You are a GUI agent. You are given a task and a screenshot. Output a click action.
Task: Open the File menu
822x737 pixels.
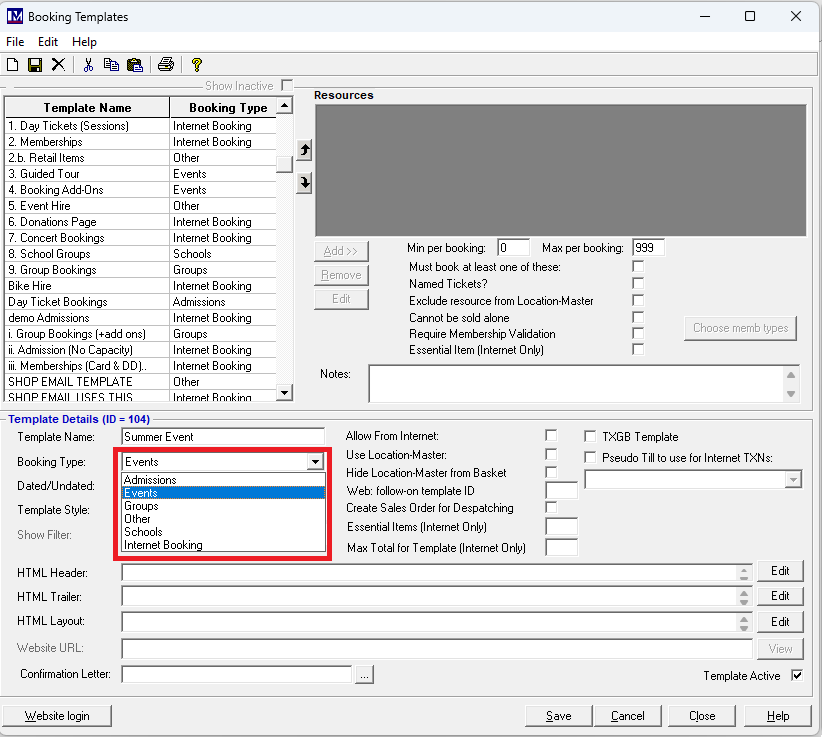point(15,42)
